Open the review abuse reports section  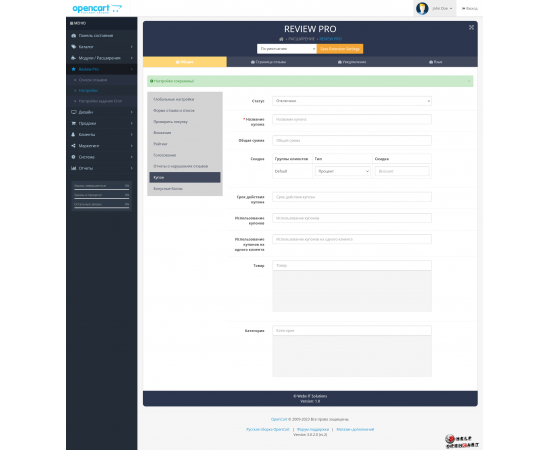(x=185, y=166)
